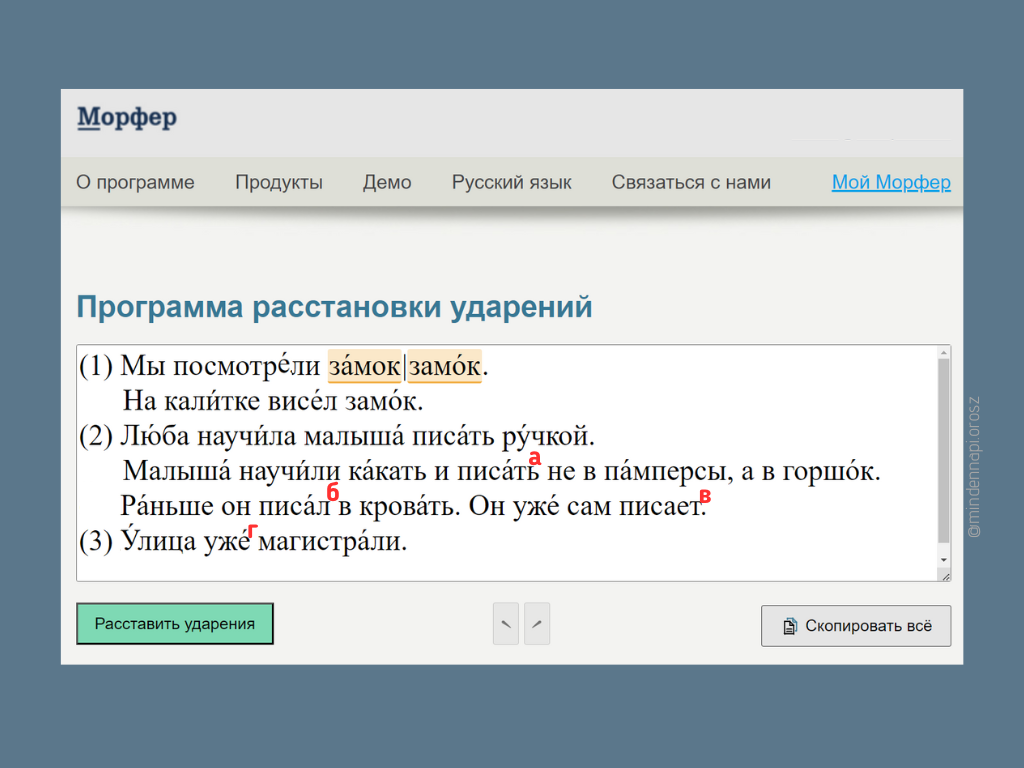Click the document copy icon in Скопировать всё
Screen dimensions: 1024x768
(790, 626)
